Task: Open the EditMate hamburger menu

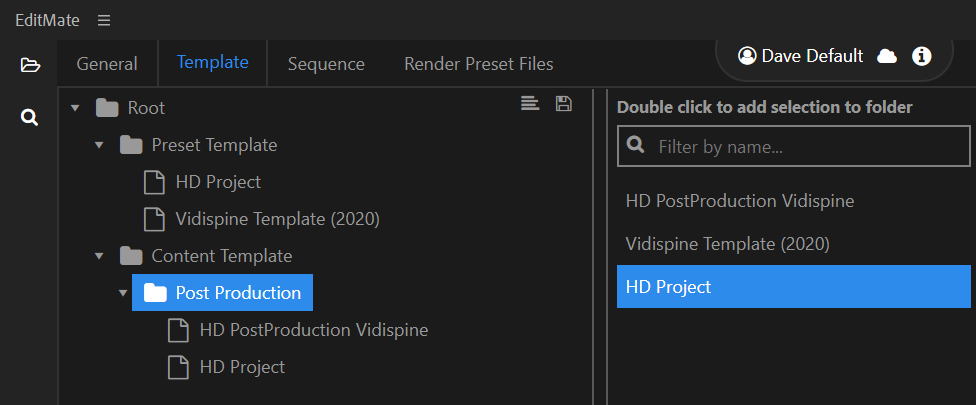Action: (x=104, y=21)
